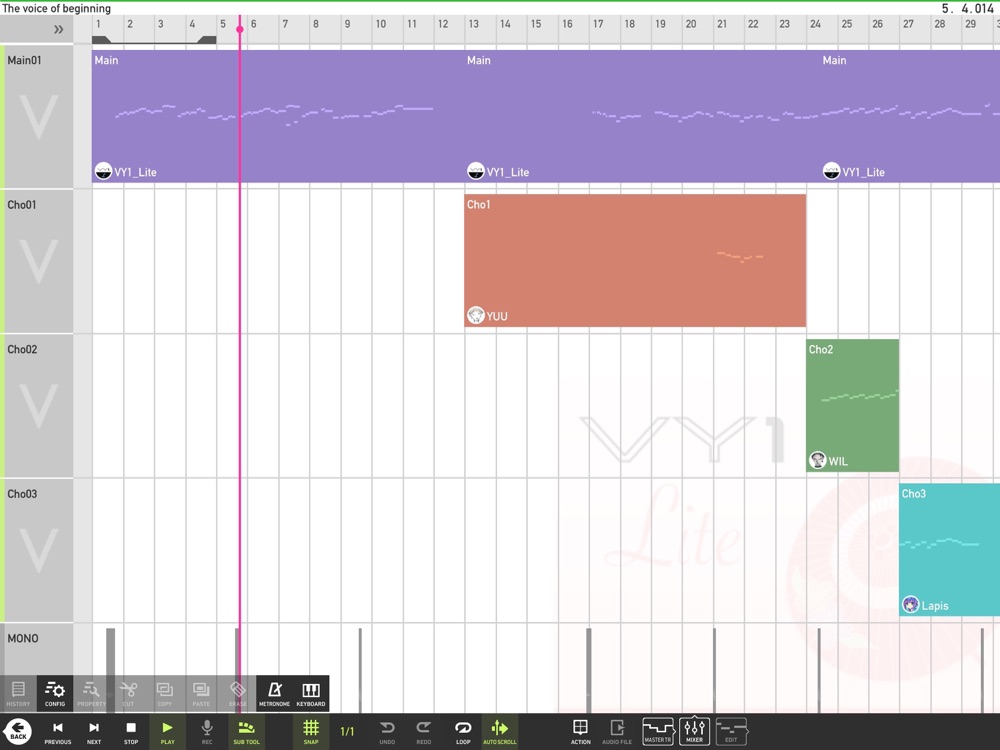Jump to previous position with PREVIOUS
The image size is (1000, 750).
57,732
